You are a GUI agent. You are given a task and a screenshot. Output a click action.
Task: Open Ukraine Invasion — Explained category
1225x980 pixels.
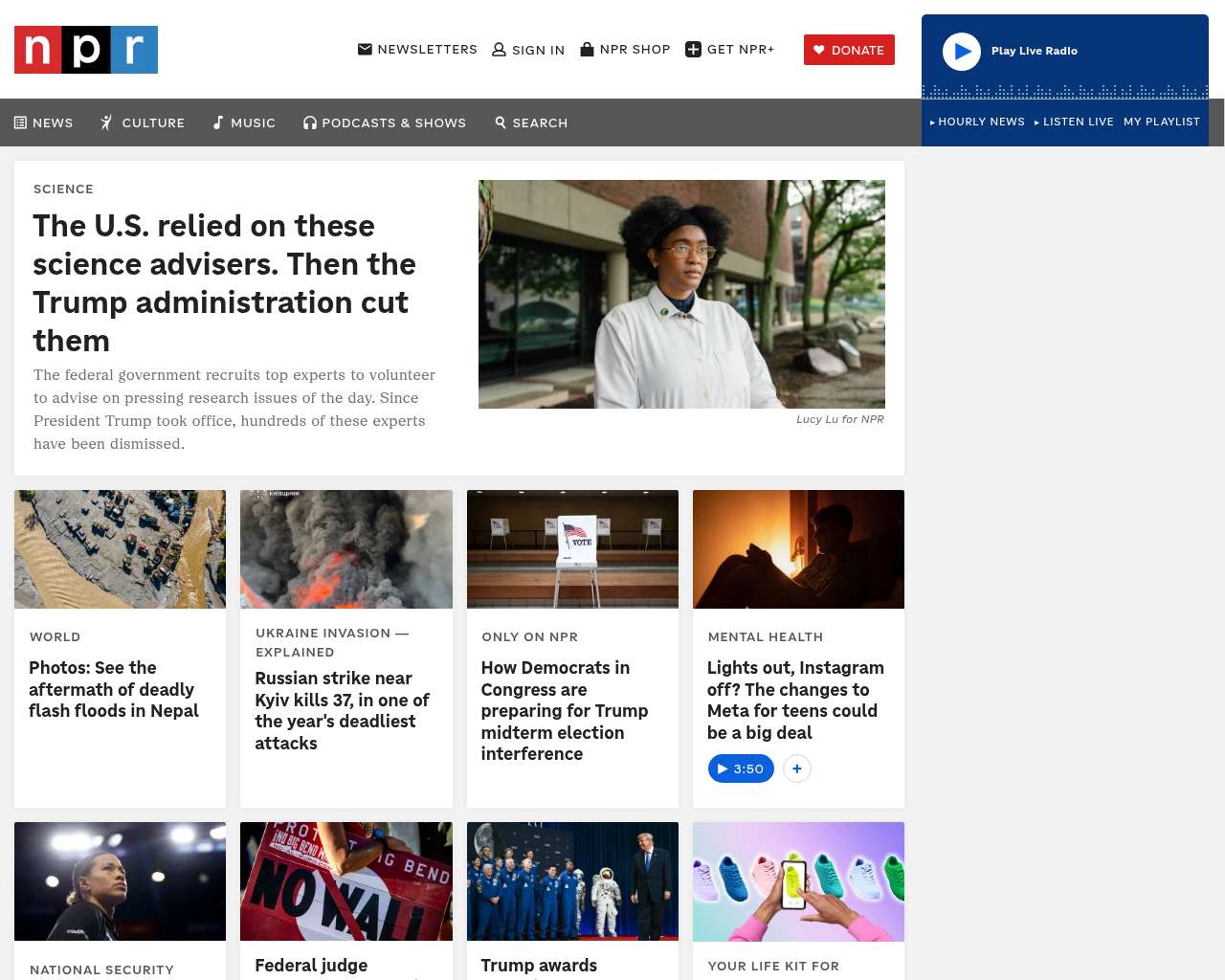332,642
